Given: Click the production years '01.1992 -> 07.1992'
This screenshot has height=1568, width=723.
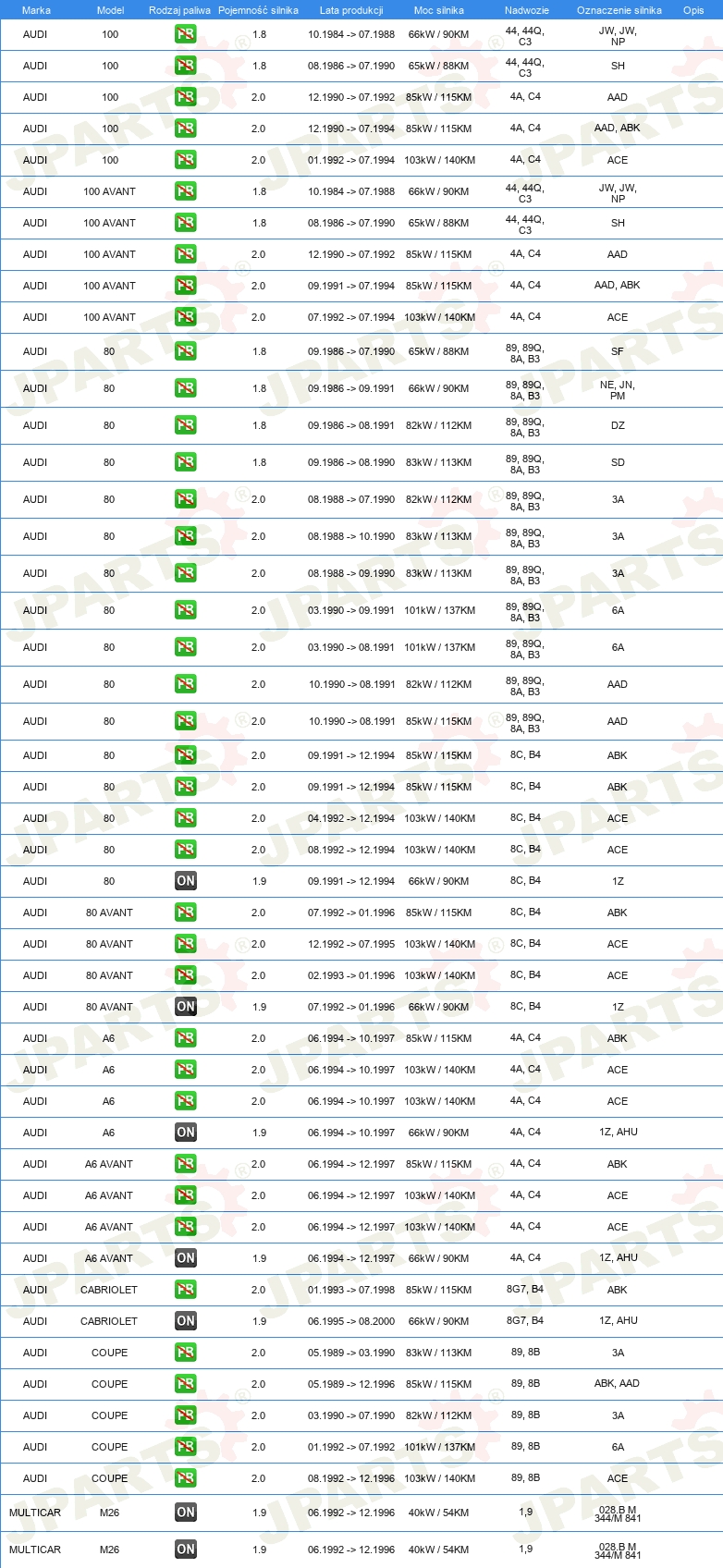Looking at the screenshot, I should [x=351, y=1447].
